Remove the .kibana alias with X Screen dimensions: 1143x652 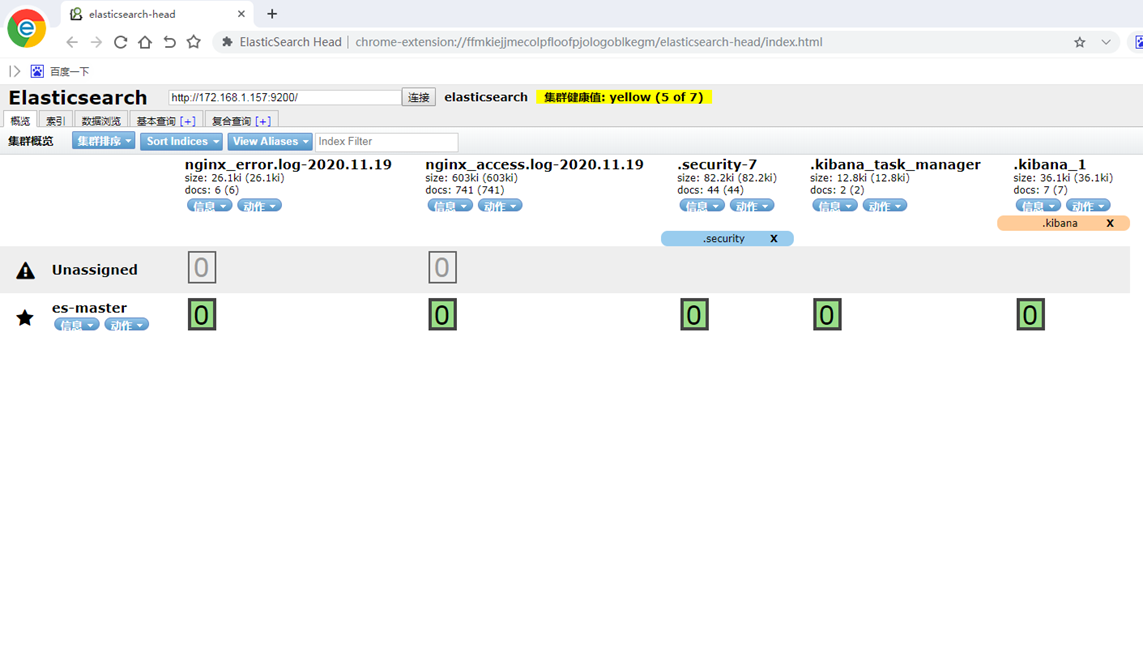click(x=1110, y=223)
